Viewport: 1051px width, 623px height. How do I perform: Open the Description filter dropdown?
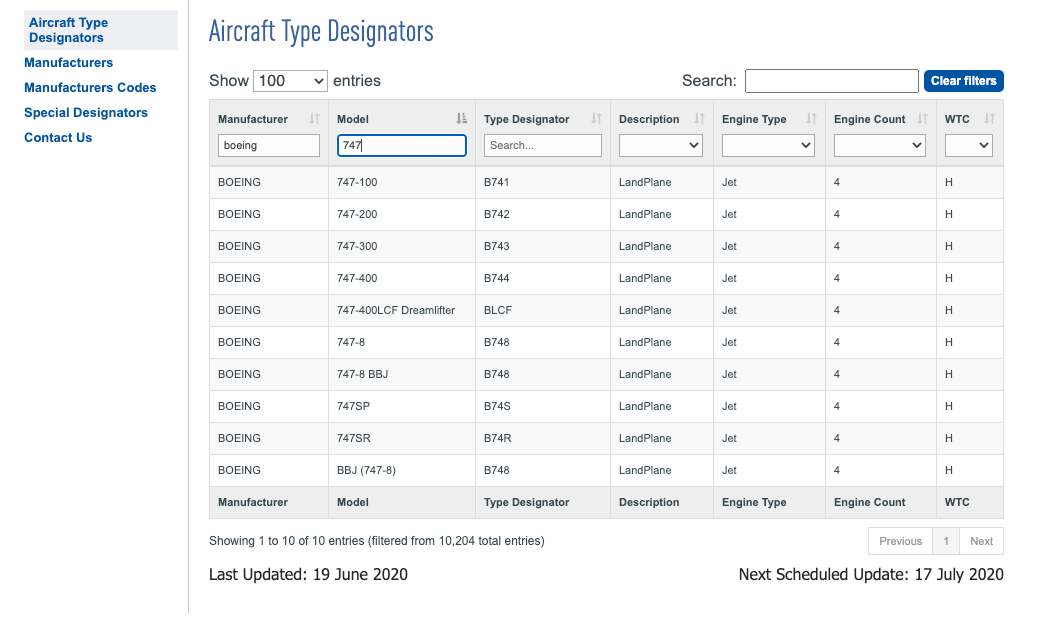[660, 146]
